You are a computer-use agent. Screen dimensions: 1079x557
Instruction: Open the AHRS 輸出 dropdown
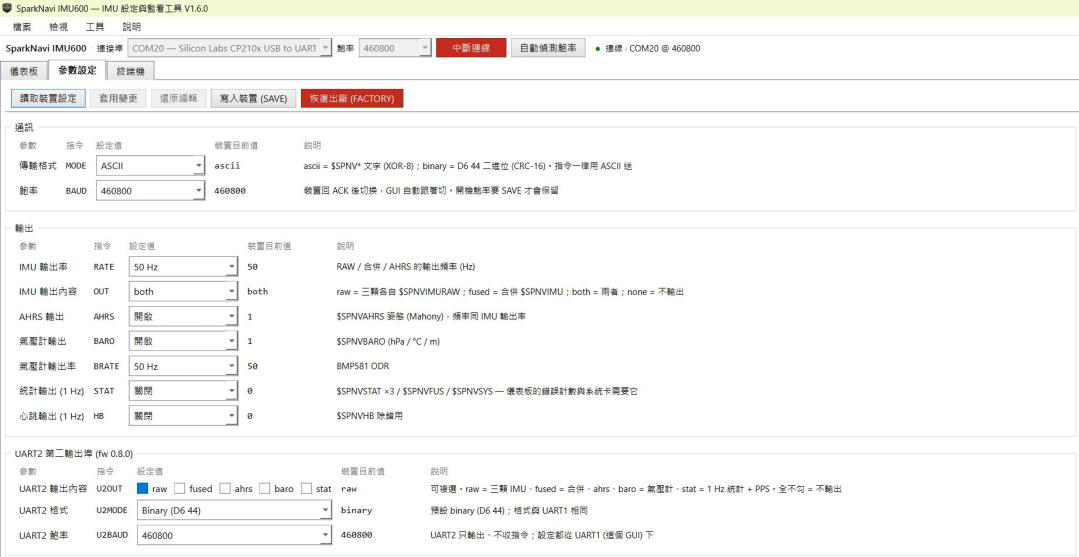[x=183, y=316]
